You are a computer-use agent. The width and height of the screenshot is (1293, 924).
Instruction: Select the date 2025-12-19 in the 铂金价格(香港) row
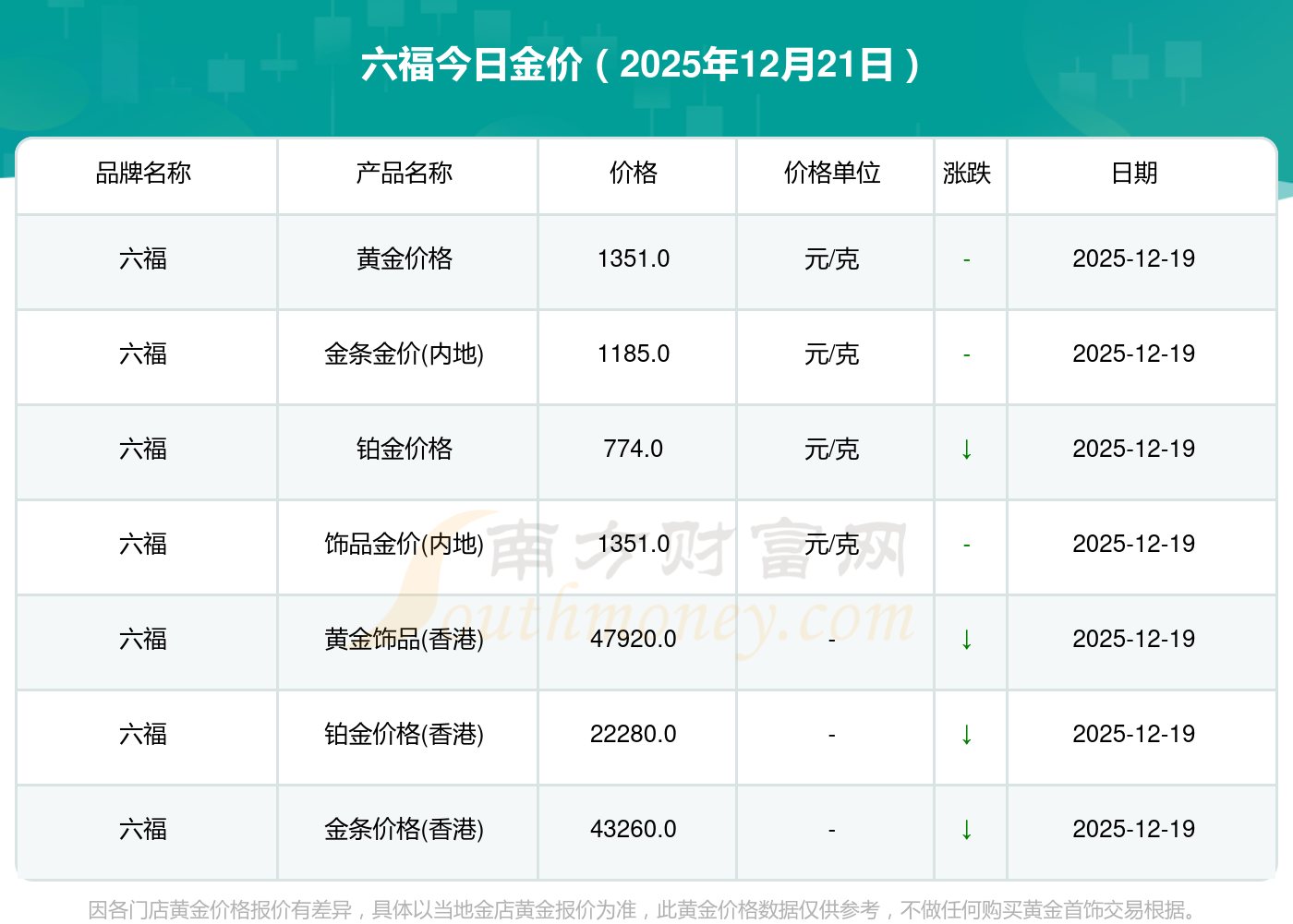(1134, 735)
